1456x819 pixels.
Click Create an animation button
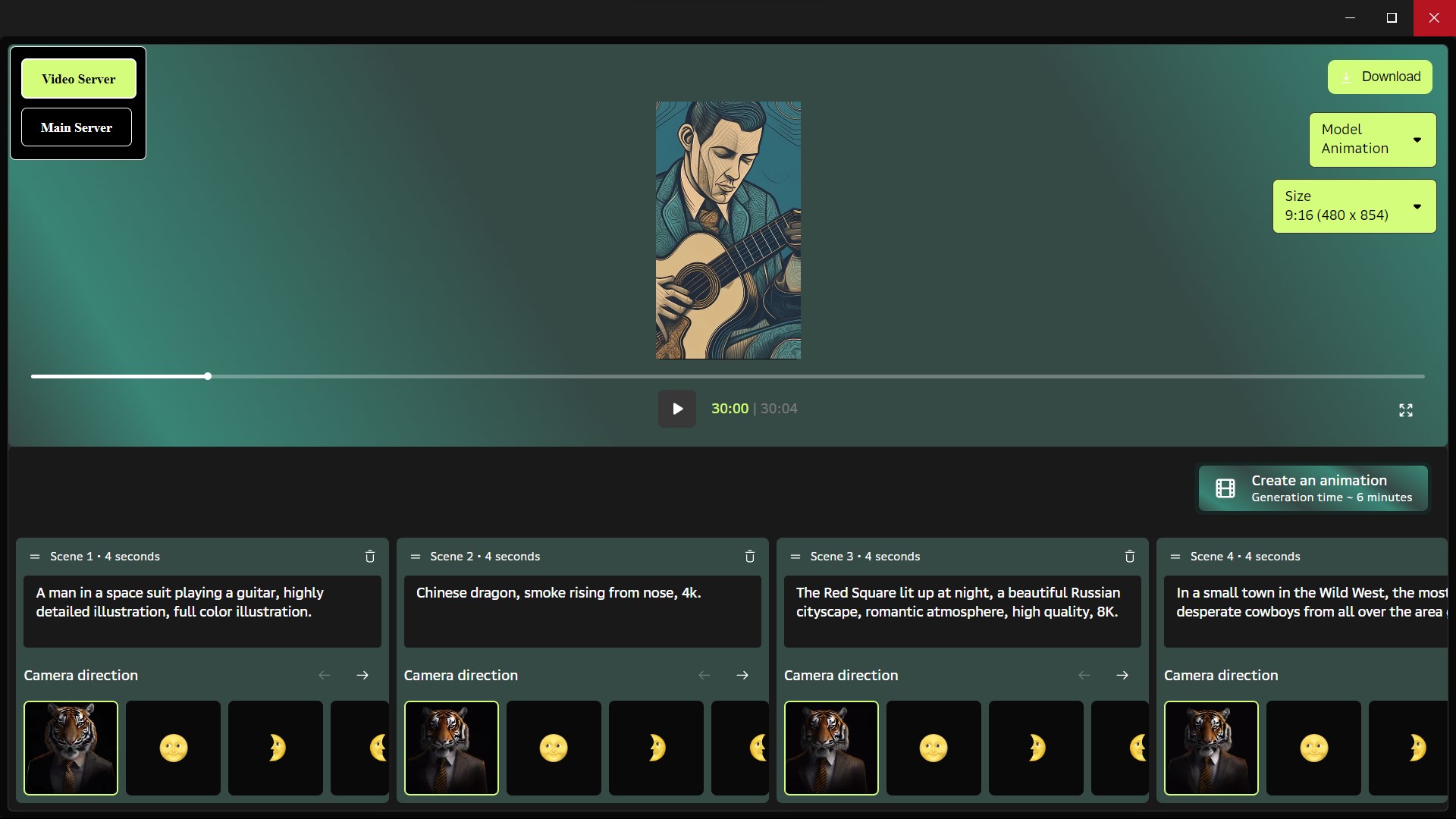[1313, 488]
